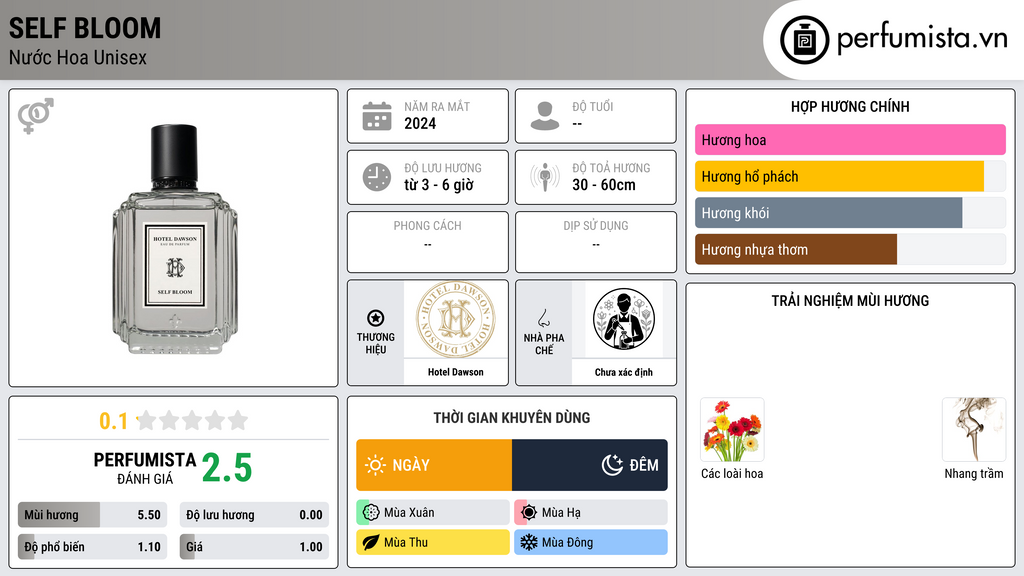1024x576 pixels.
Task: Click the calendar icon beside Năm ra mắt
Action: 377,116
